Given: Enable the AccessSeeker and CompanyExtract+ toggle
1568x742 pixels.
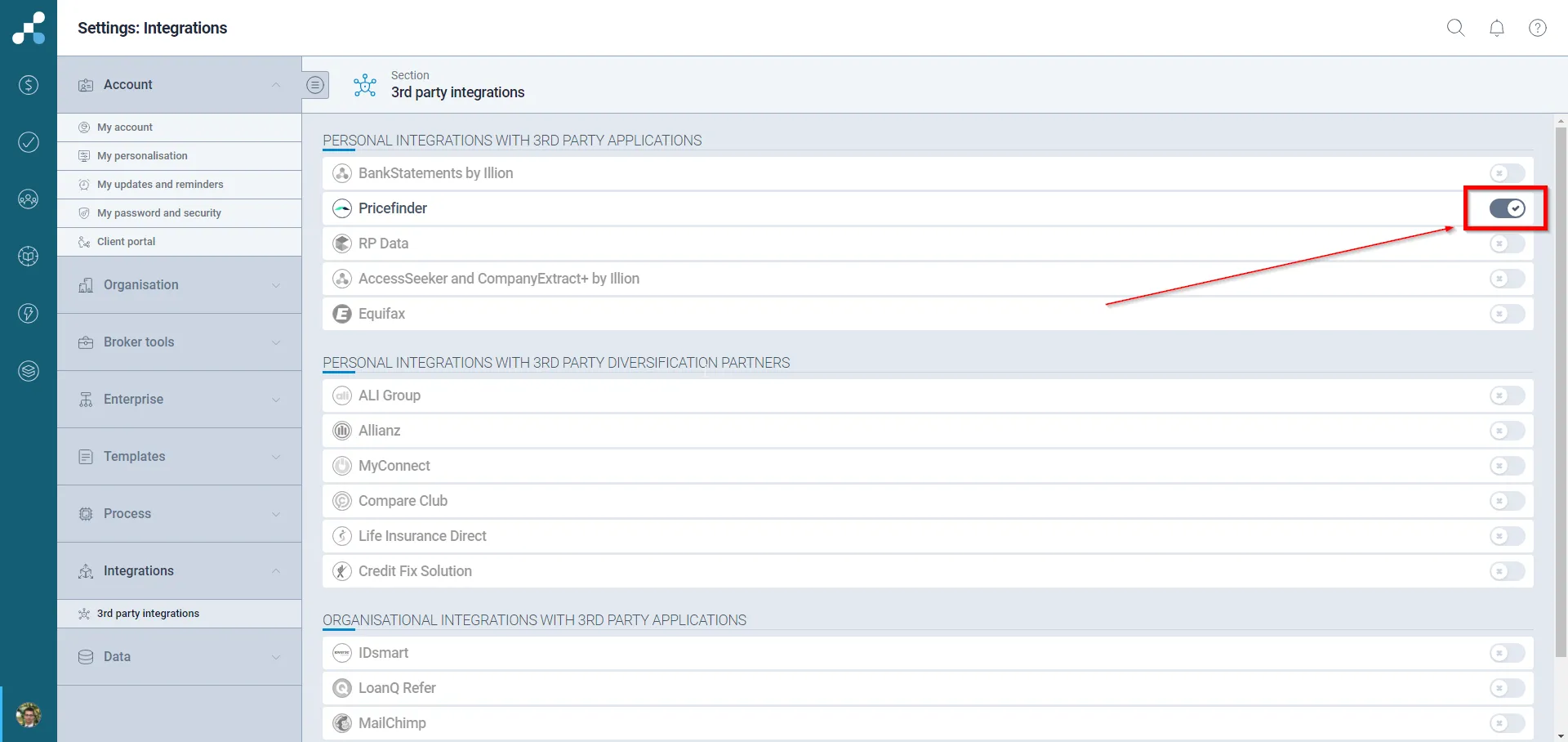Looking at the screenshot, I should [1507, 279].
